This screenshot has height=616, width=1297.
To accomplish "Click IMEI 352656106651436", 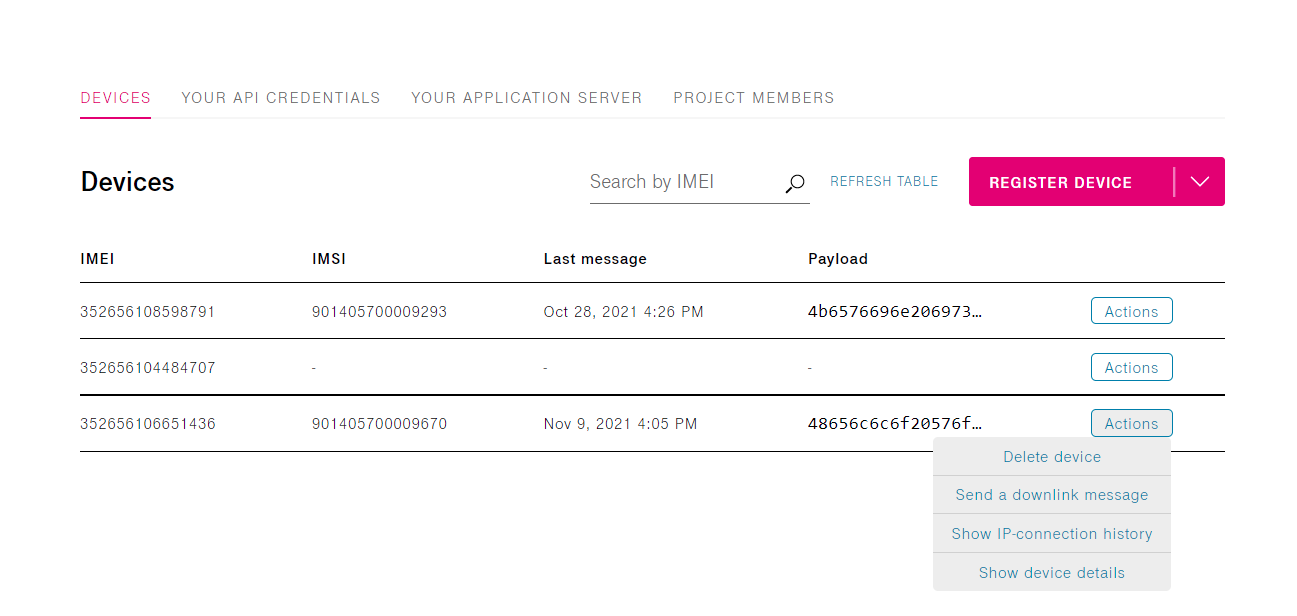I will tap(148, 424).
